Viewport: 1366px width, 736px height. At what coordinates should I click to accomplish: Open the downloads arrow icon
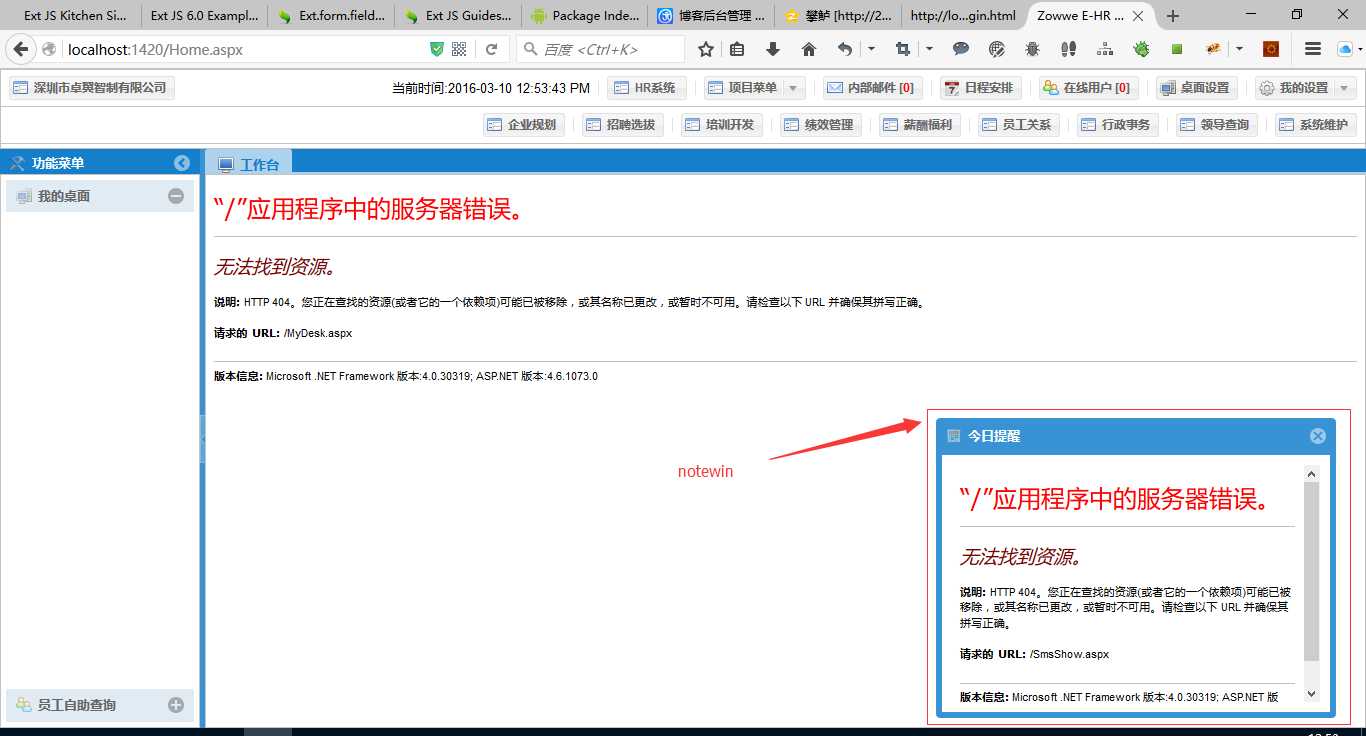coord(773,49)
